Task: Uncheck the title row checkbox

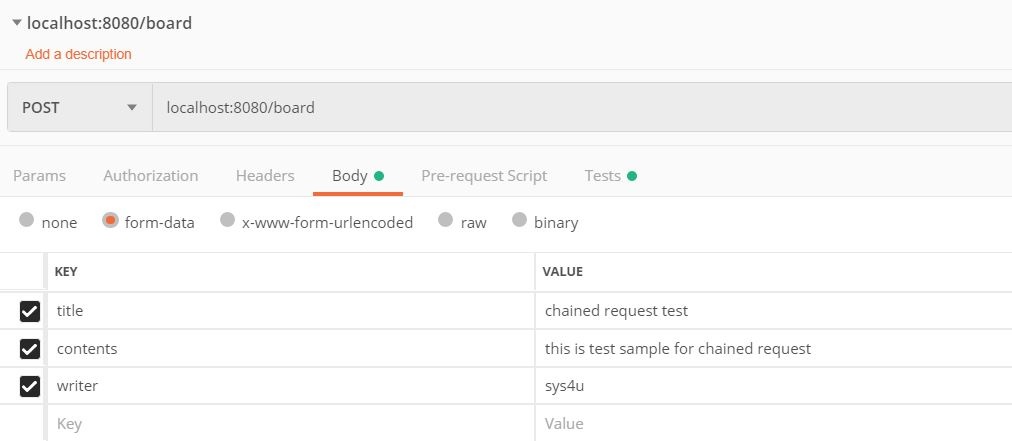Action: click(30, 312)
